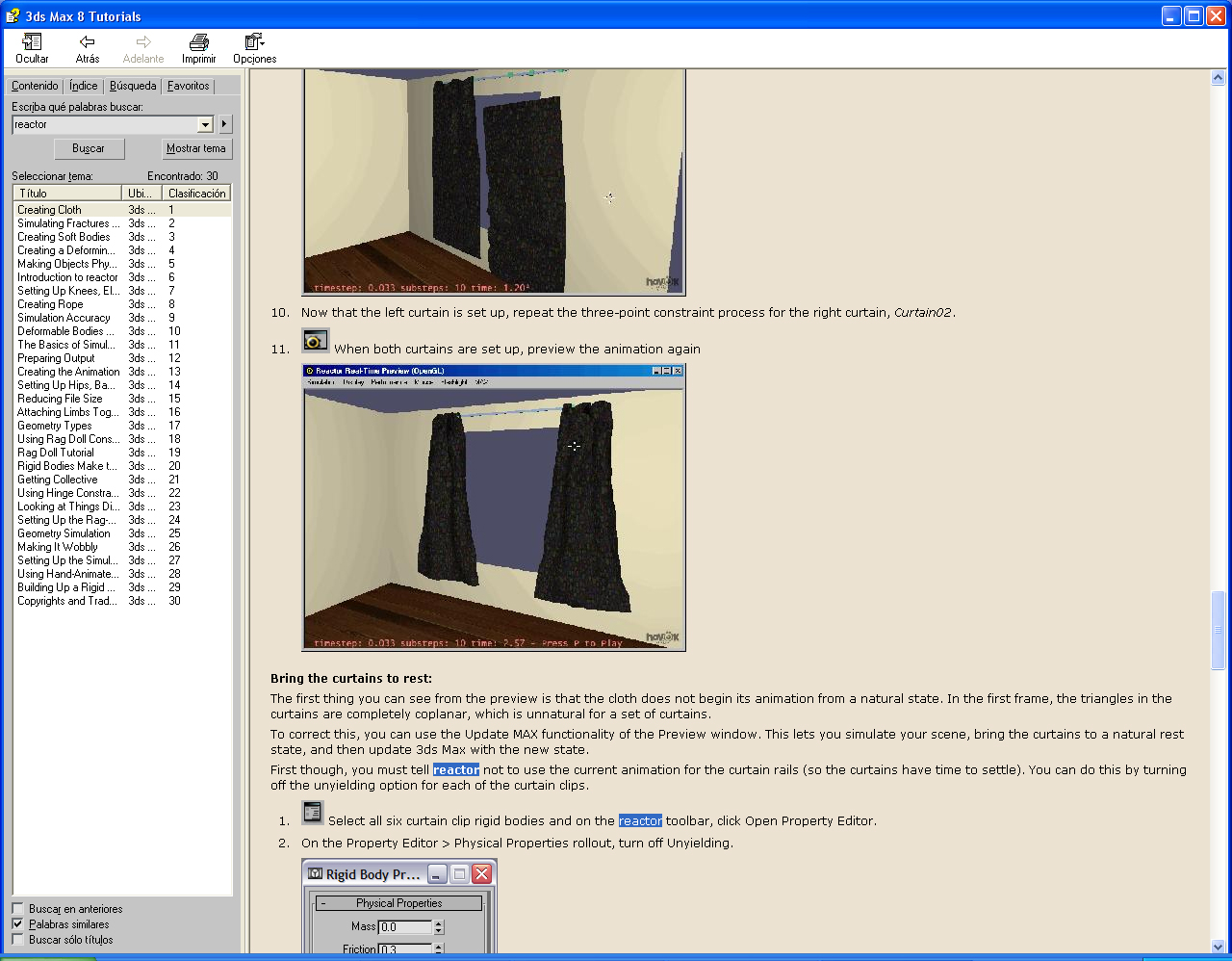Collapse the Physical Properties rollout
This screenshot has height=961, width=1232.
tap(322, 903)
